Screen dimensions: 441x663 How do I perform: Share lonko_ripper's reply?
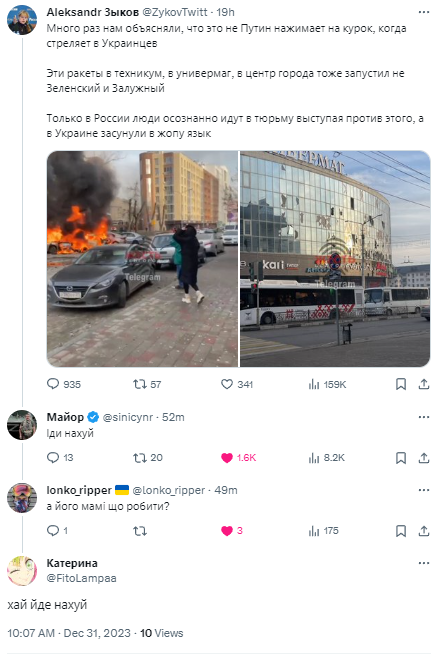[424, 531]
